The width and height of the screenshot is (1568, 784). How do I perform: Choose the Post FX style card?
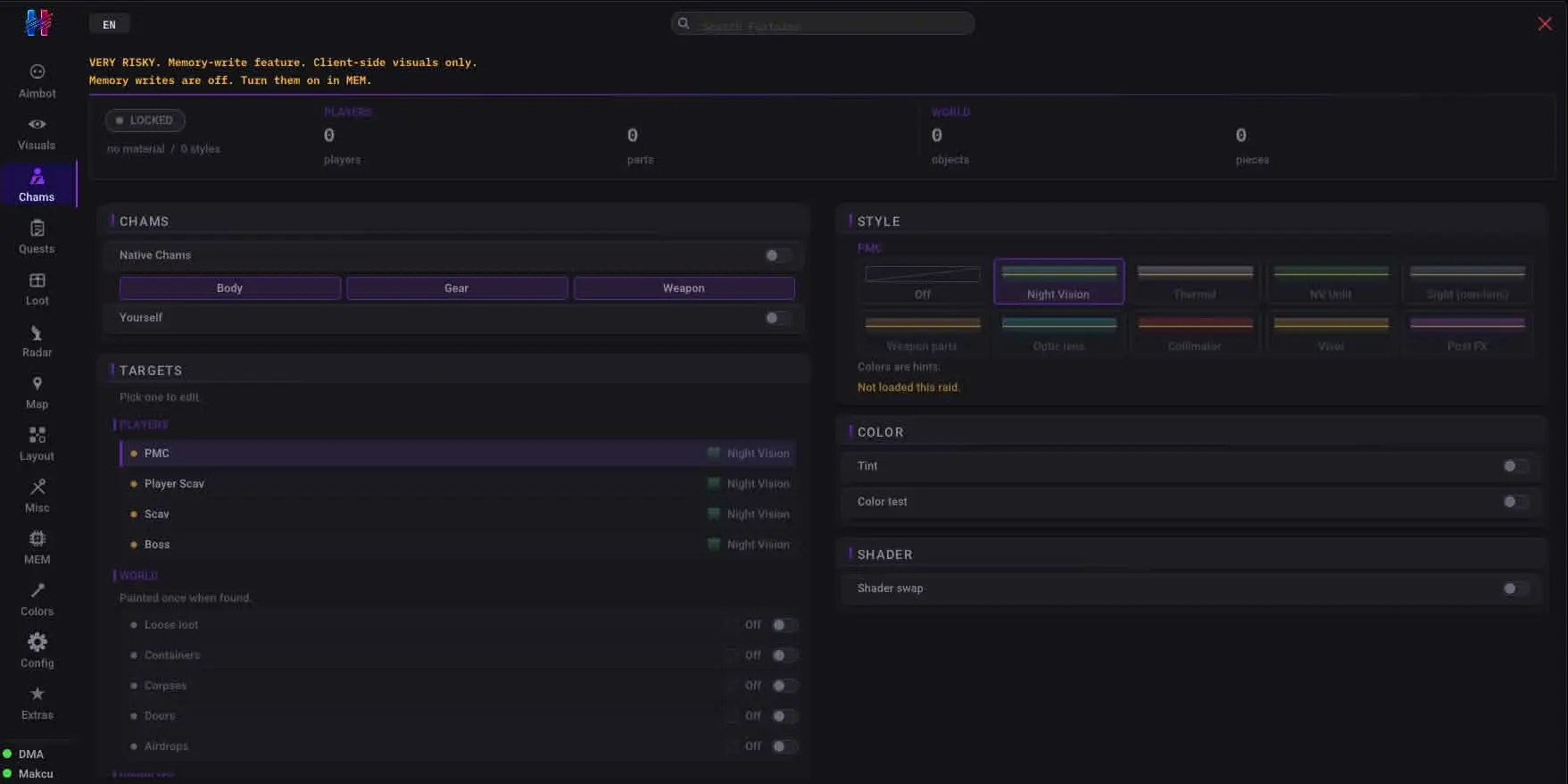pos(1467,333)
